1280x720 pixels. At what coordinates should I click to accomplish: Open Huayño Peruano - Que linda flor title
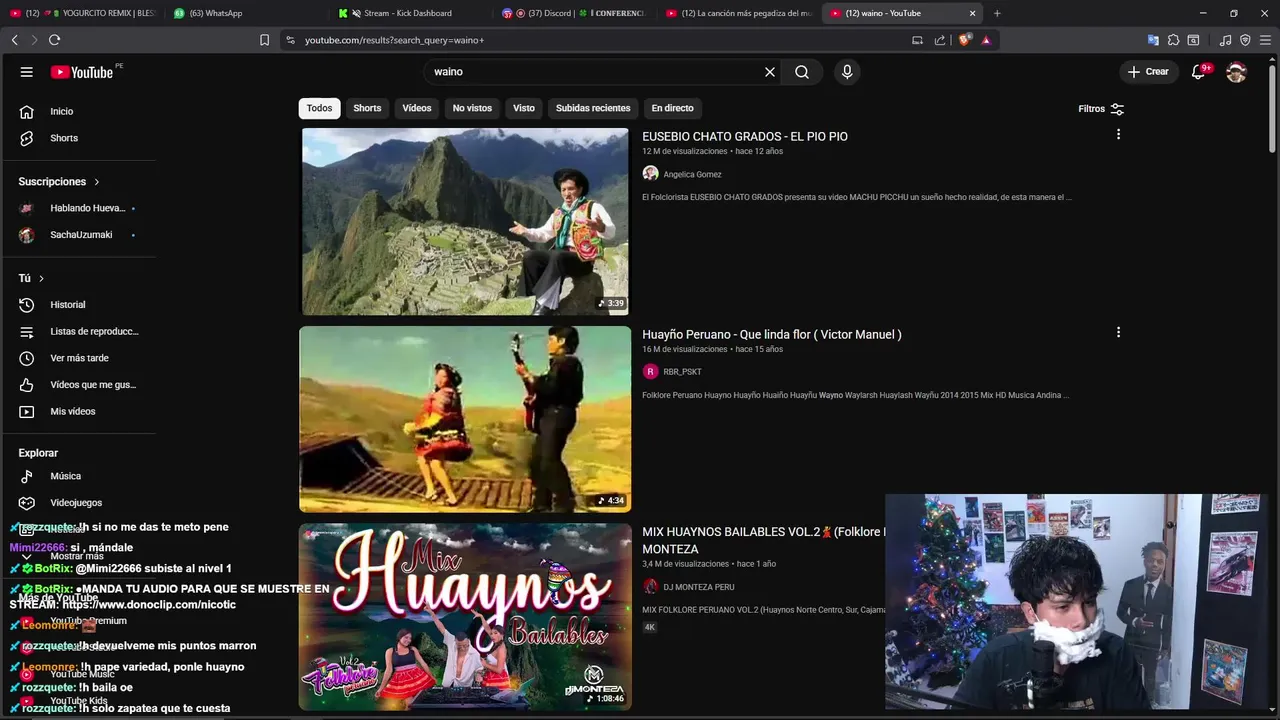tap(772, 335)
